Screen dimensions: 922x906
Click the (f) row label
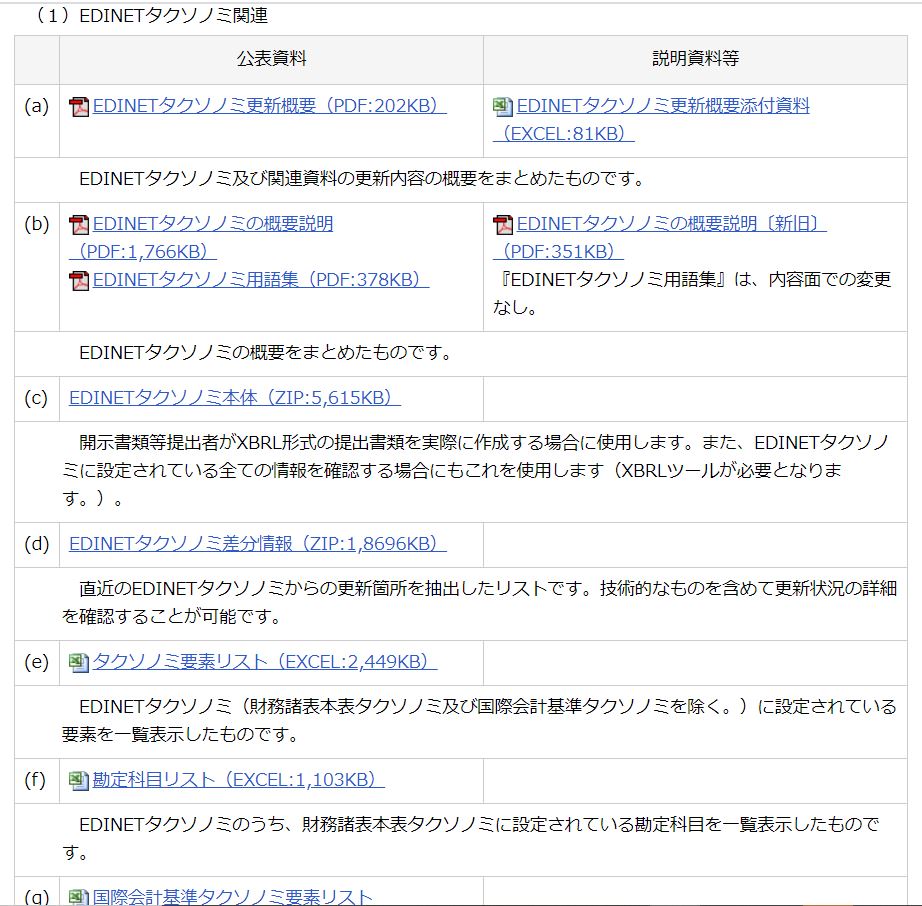(x=35, y=781)
